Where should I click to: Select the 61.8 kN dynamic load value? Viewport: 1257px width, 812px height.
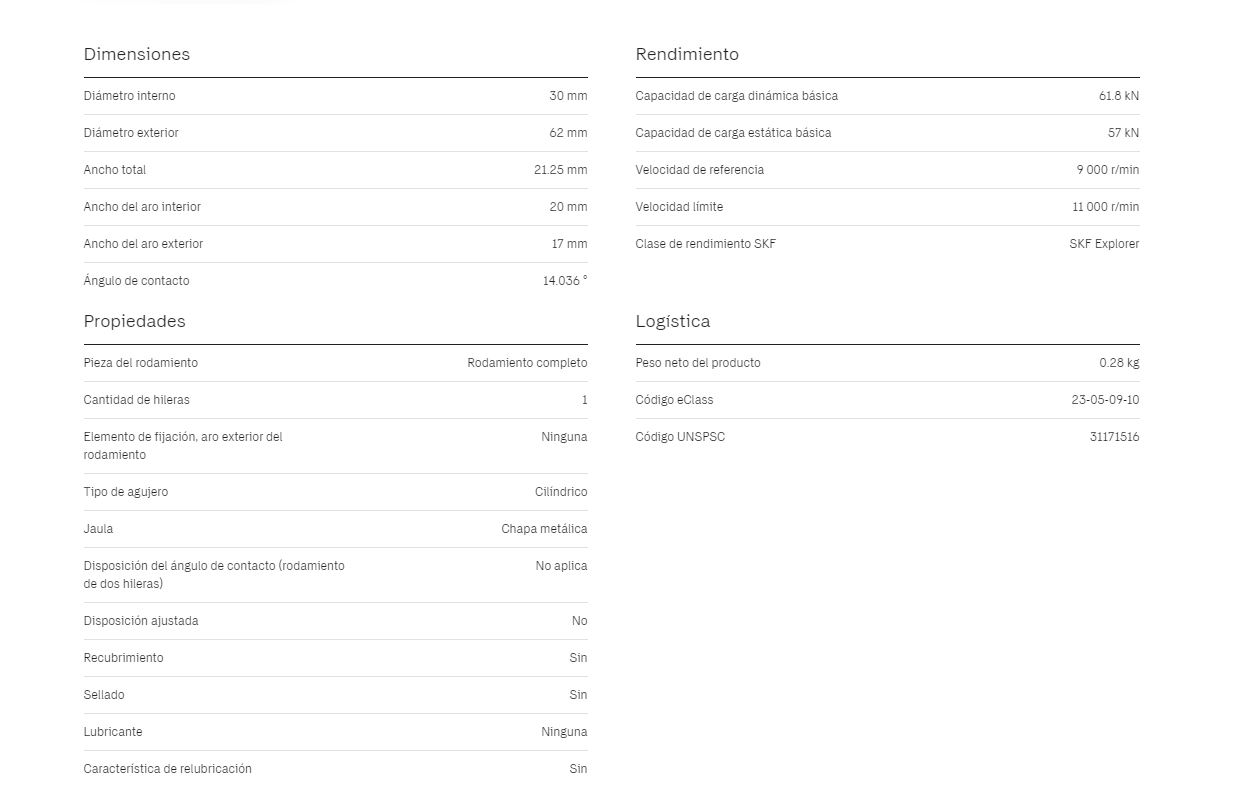(x=1119, y=96)
